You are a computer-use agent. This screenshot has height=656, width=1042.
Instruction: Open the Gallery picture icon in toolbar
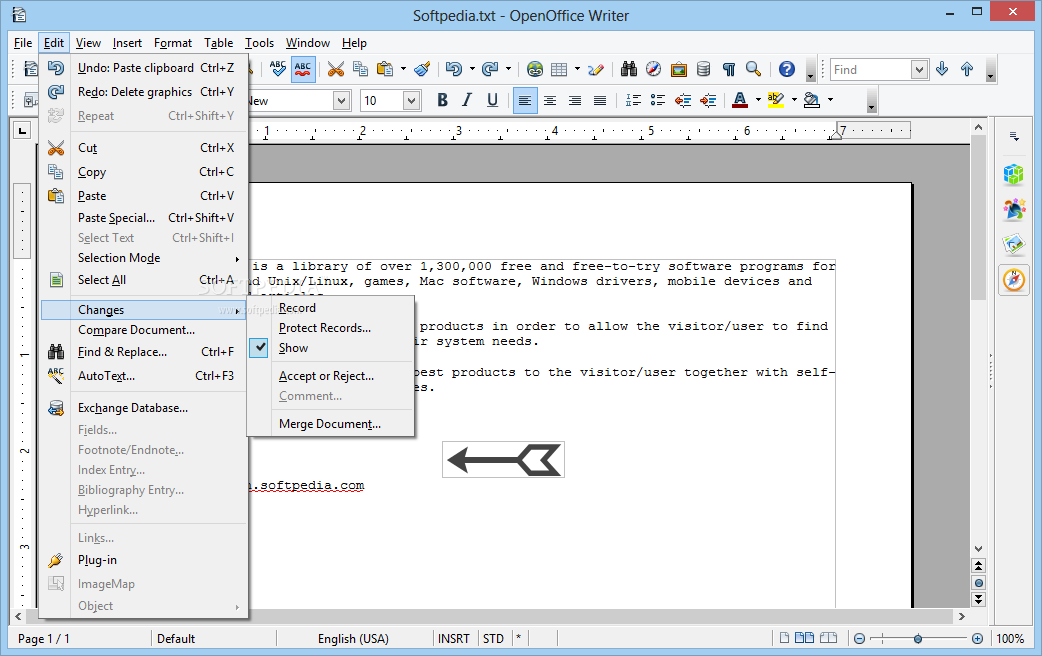coord(678,69)
